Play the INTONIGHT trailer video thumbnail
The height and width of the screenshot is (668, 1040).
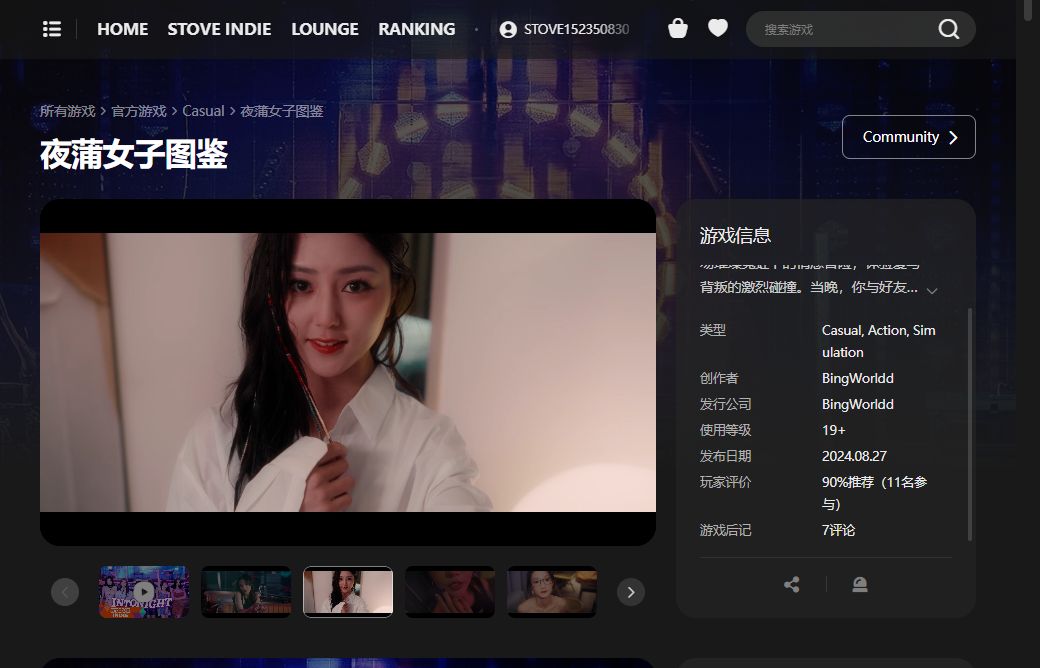(144, 592)
